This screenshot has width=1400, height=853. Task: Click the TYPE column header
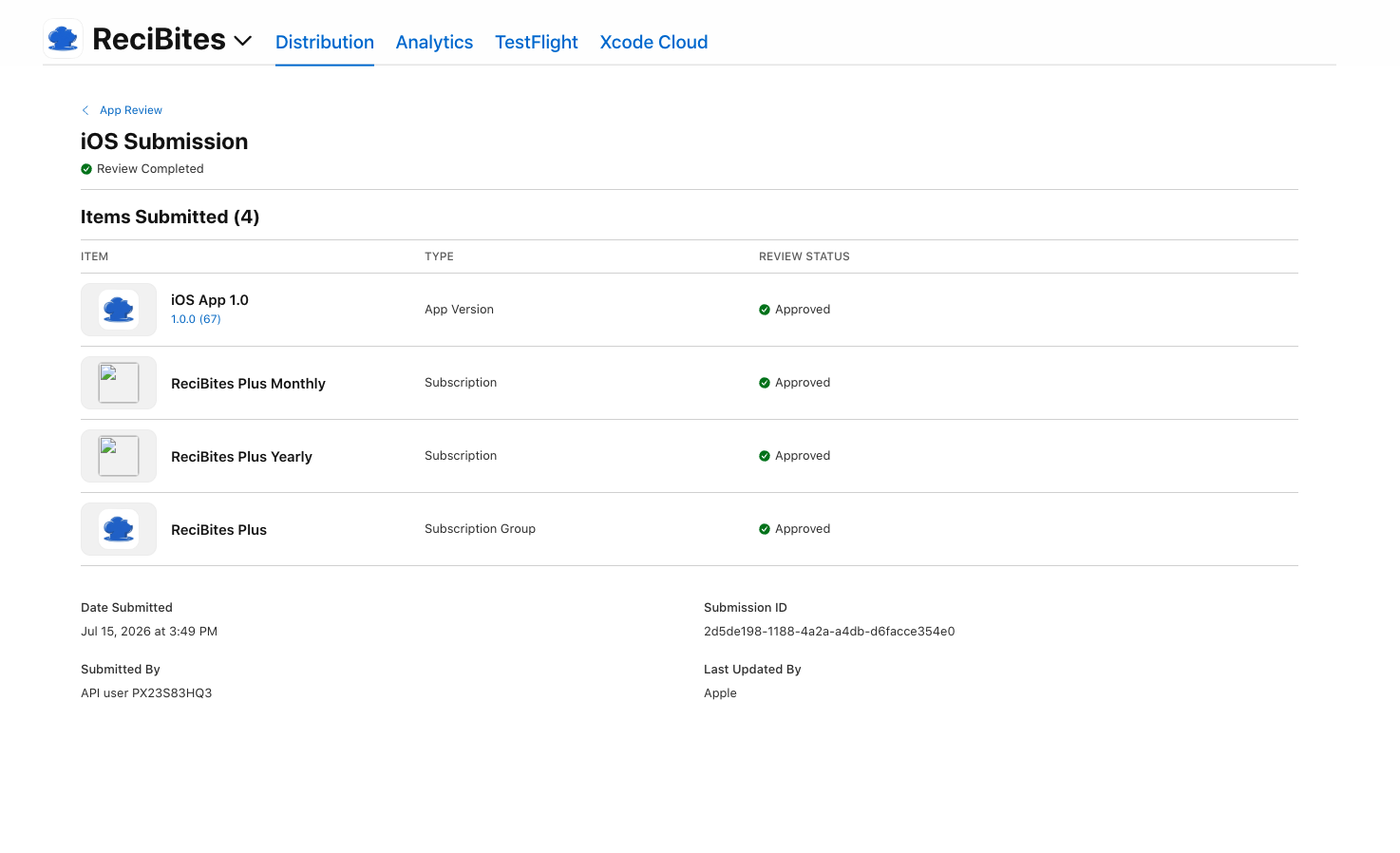[439, 256]
